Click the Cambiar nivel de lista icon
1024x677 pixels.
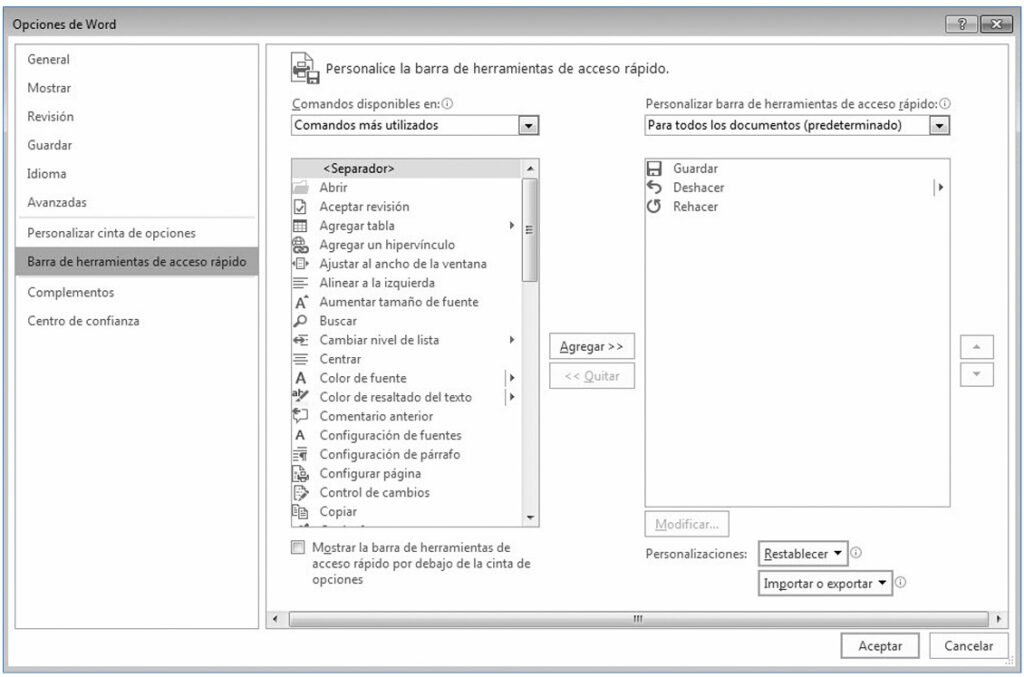pyautogui.click(x=300, y=340)
